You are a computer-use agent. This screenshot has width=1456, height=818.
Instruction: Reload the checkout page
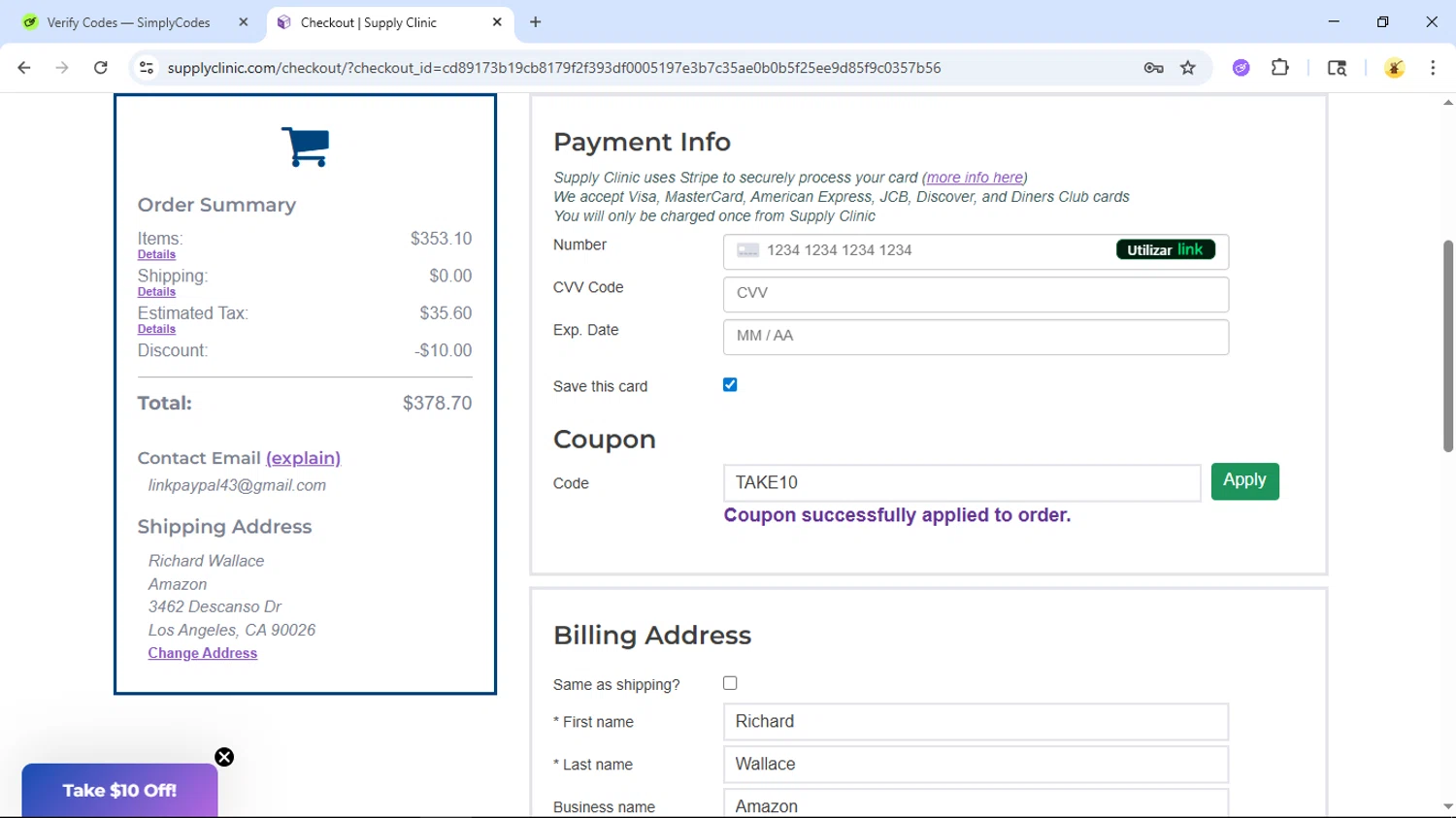(101, 68)
